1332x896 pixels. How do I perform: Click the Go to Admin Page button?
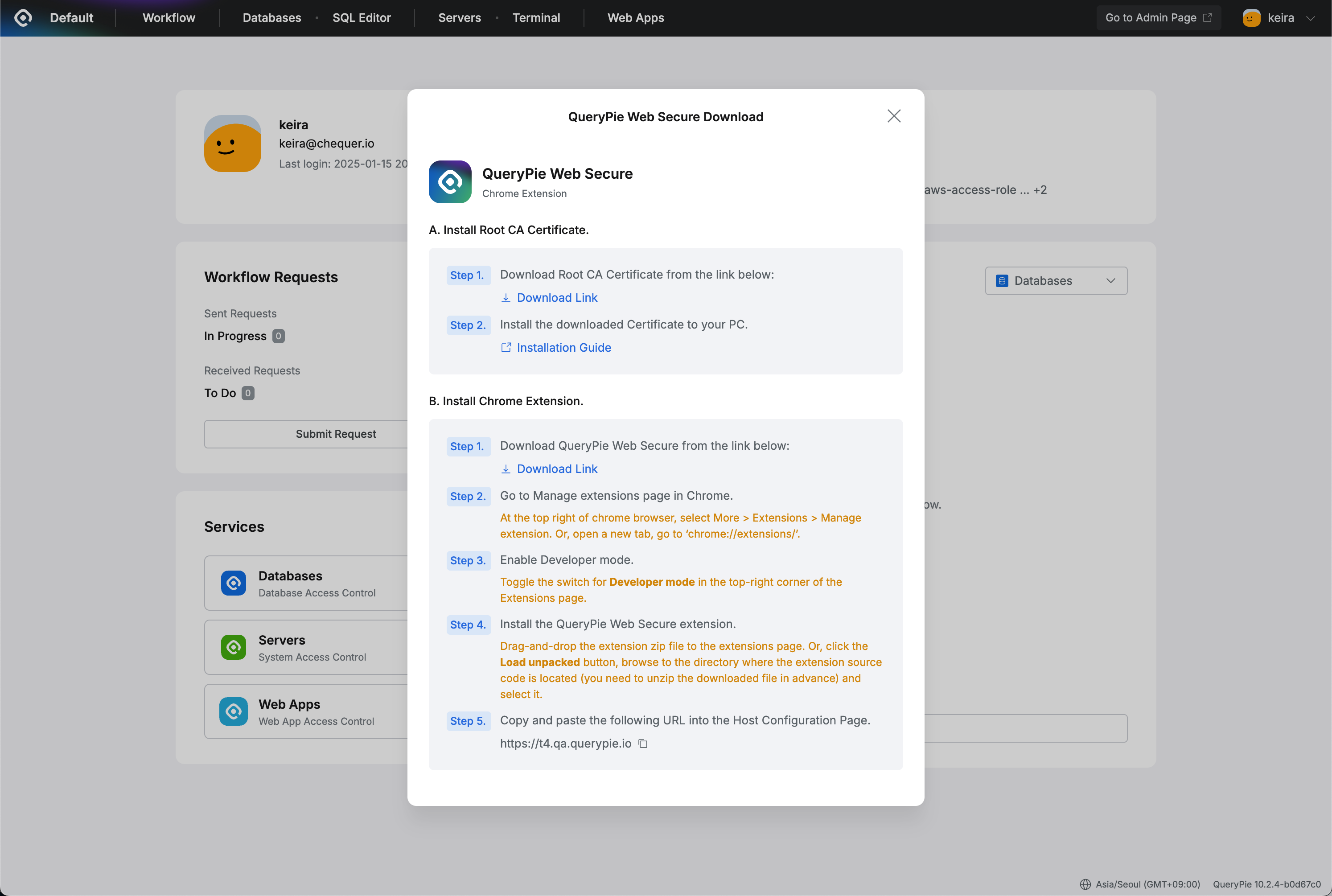[1158, 17]
